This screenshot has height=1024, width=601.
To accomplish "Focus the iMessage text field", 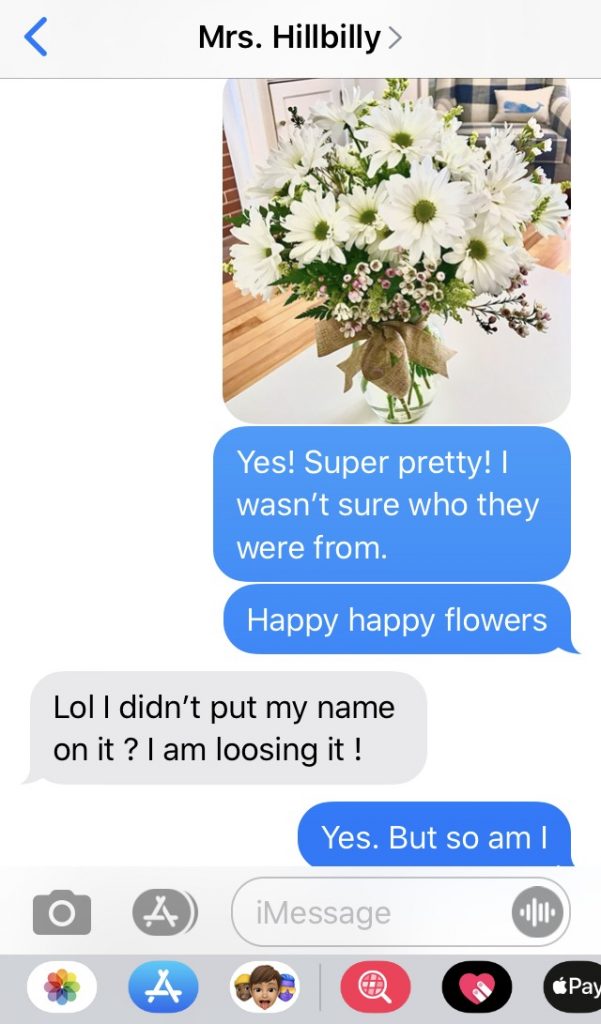I will pos(400,912).
